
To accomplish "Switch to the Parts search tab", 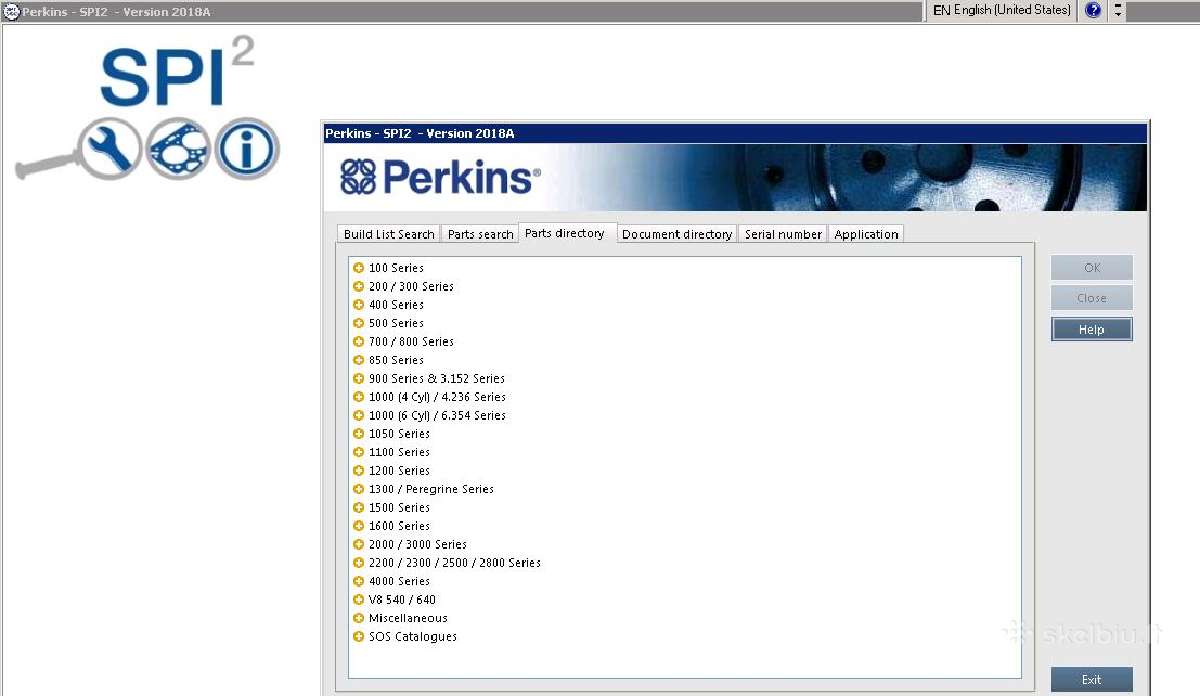I will [x=480, y=234].
